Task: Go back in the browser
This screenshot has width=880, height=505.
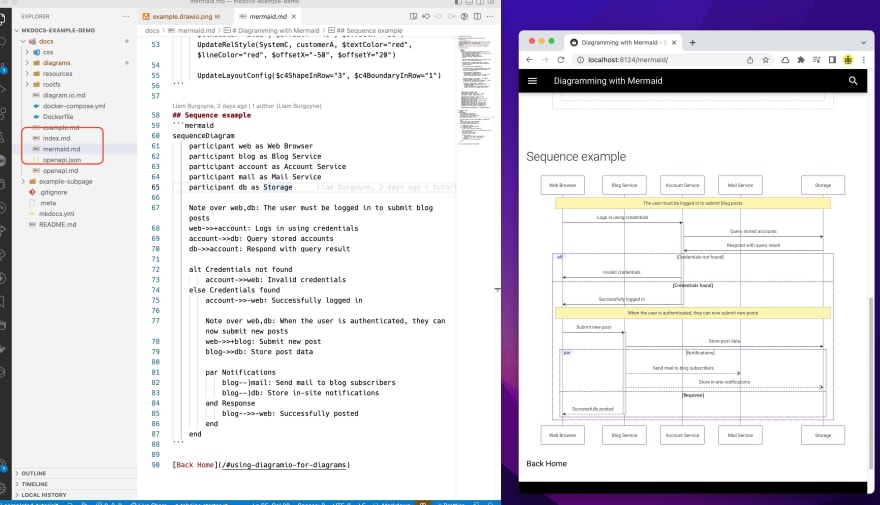Action: click(x=529, y=59)
